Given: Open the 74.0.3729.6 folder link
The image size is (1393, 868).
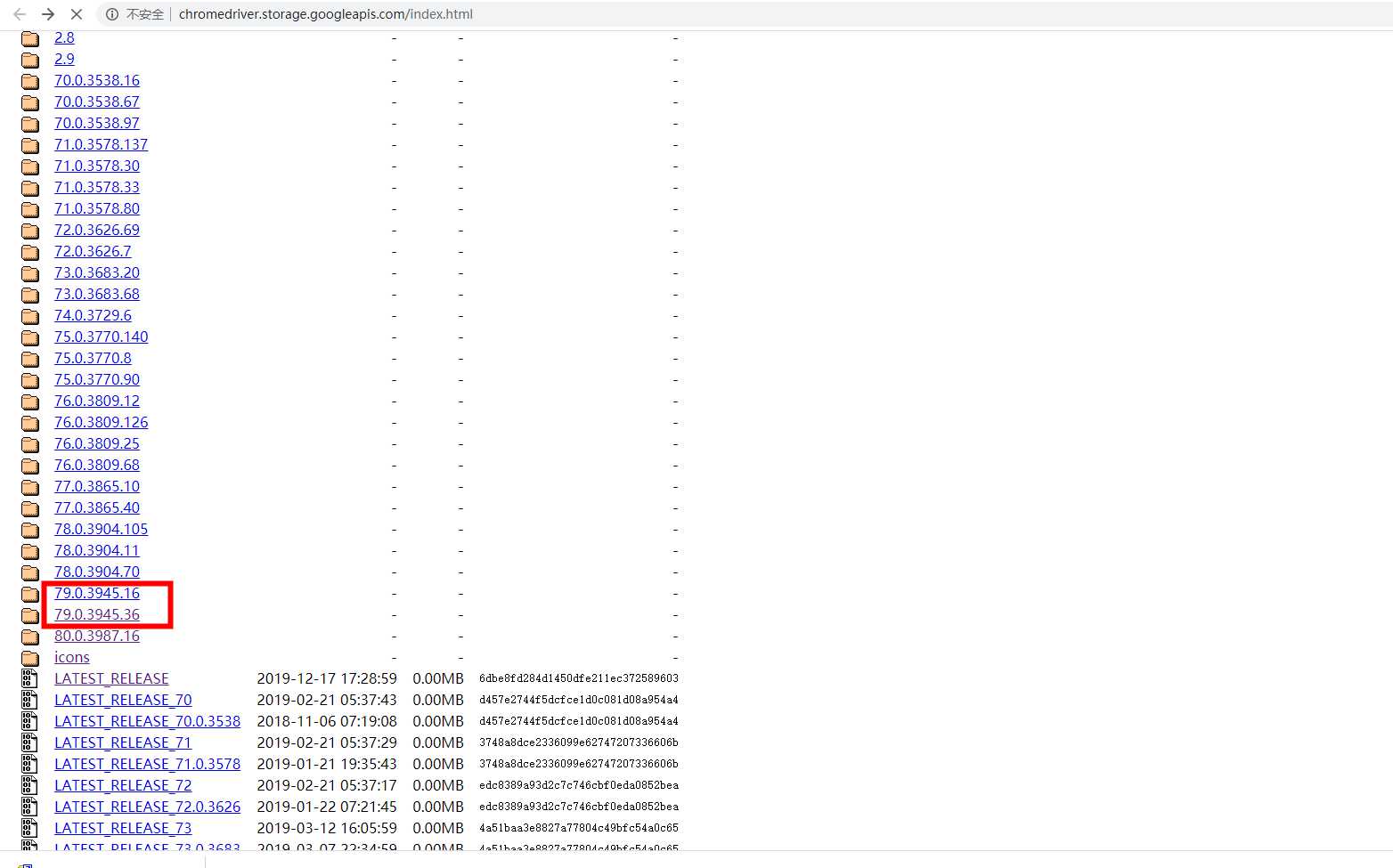Looking at the screenshot, I should click(x=93, y=315).
